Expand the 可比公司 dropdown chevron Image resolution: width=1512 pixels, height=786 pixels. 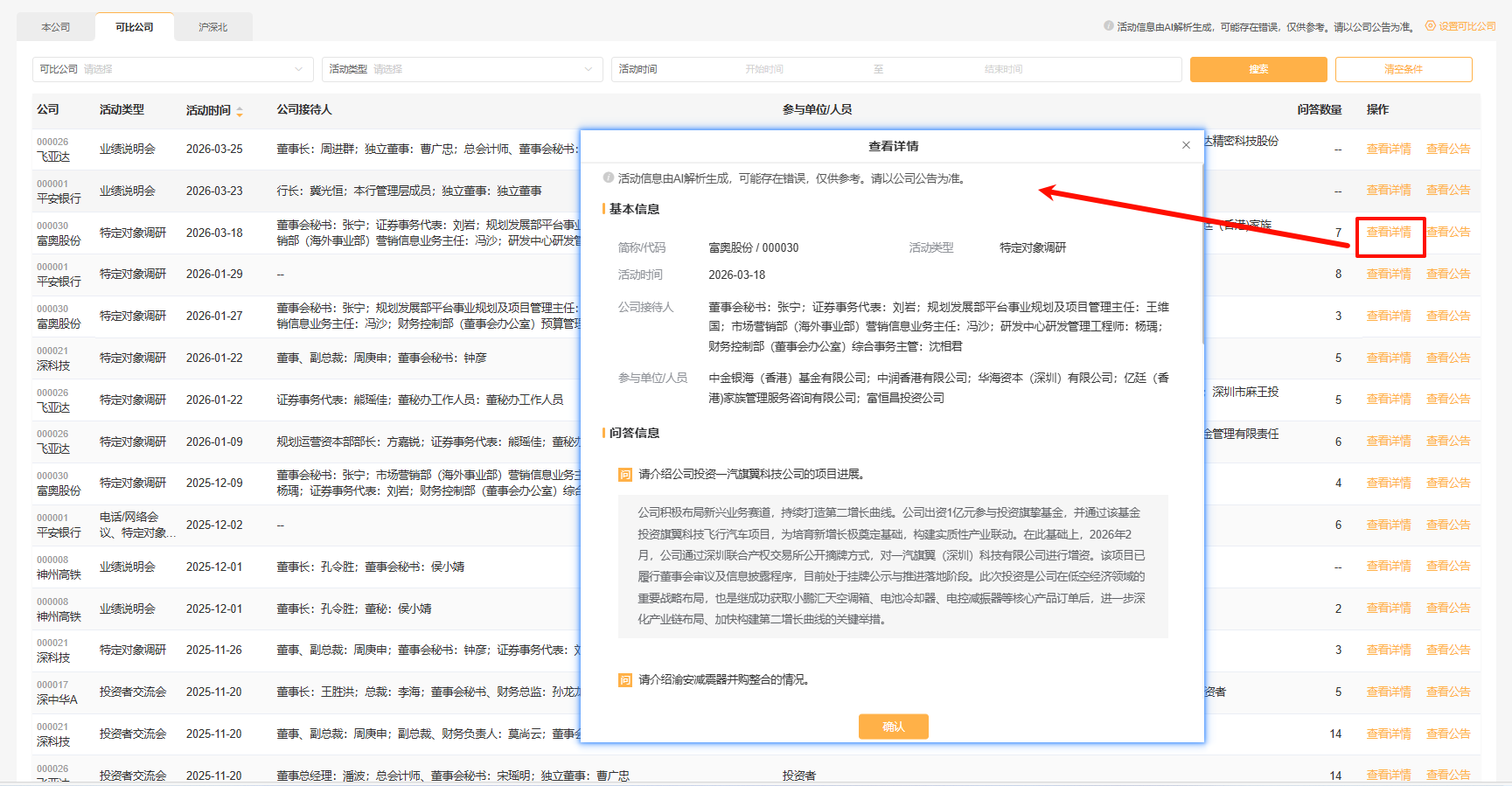[299, 69]
